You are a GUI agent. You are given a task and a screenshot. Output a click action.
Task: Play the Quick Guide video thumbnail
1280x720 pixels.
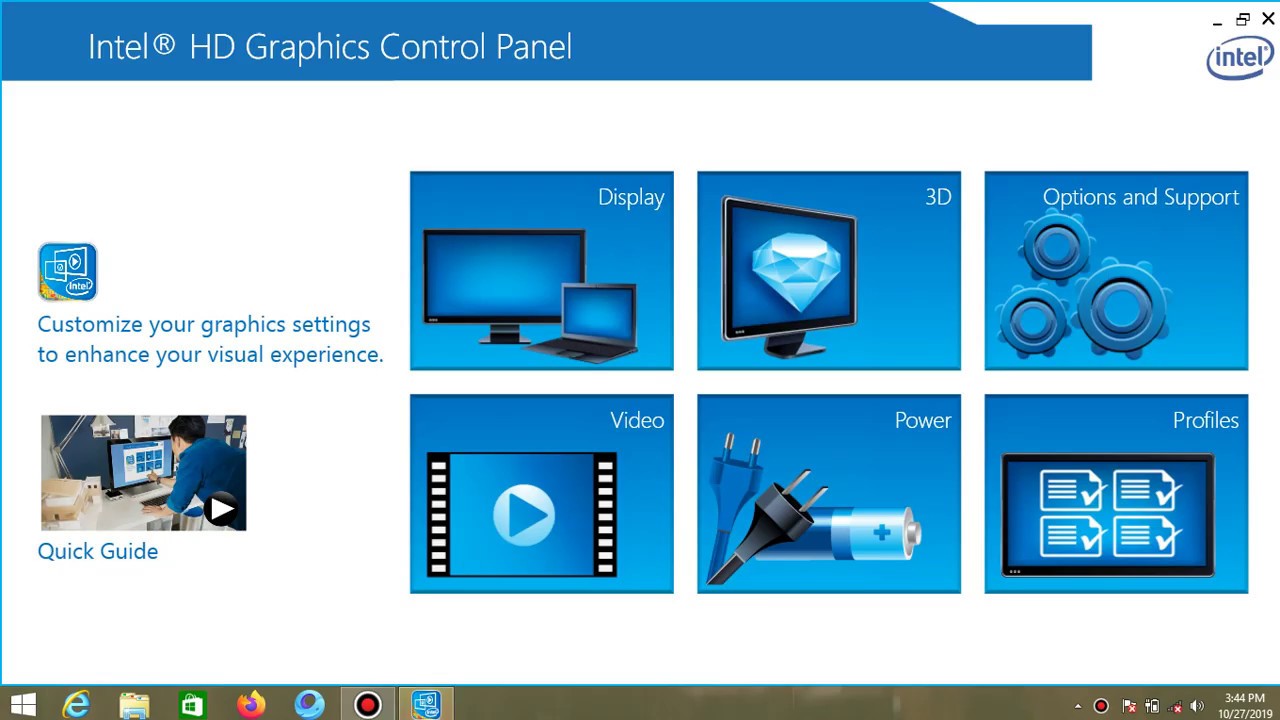click(143, 473)
